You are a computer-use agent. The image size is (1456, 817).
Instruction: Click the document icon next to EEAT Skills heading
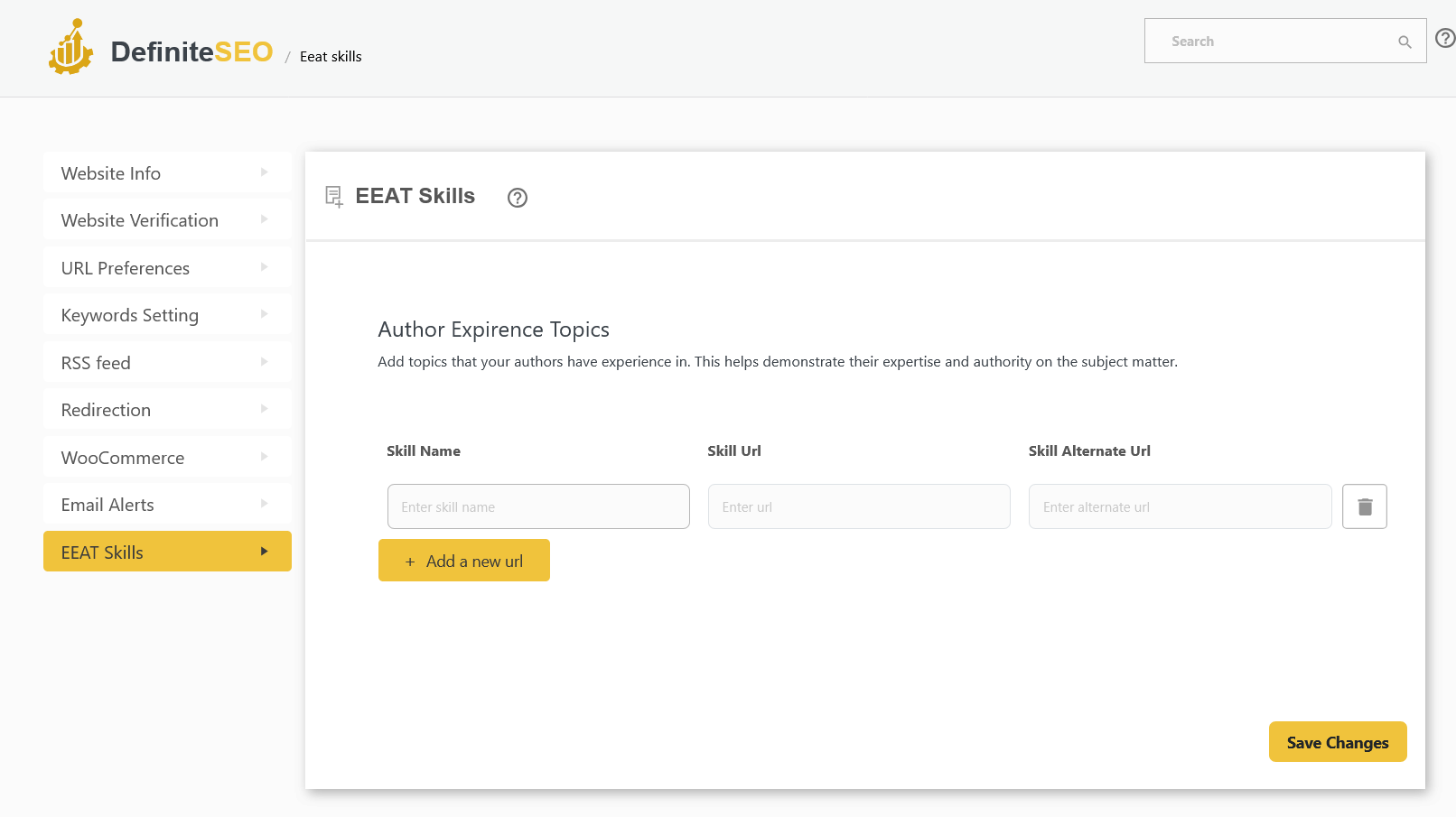coord(333,196)
